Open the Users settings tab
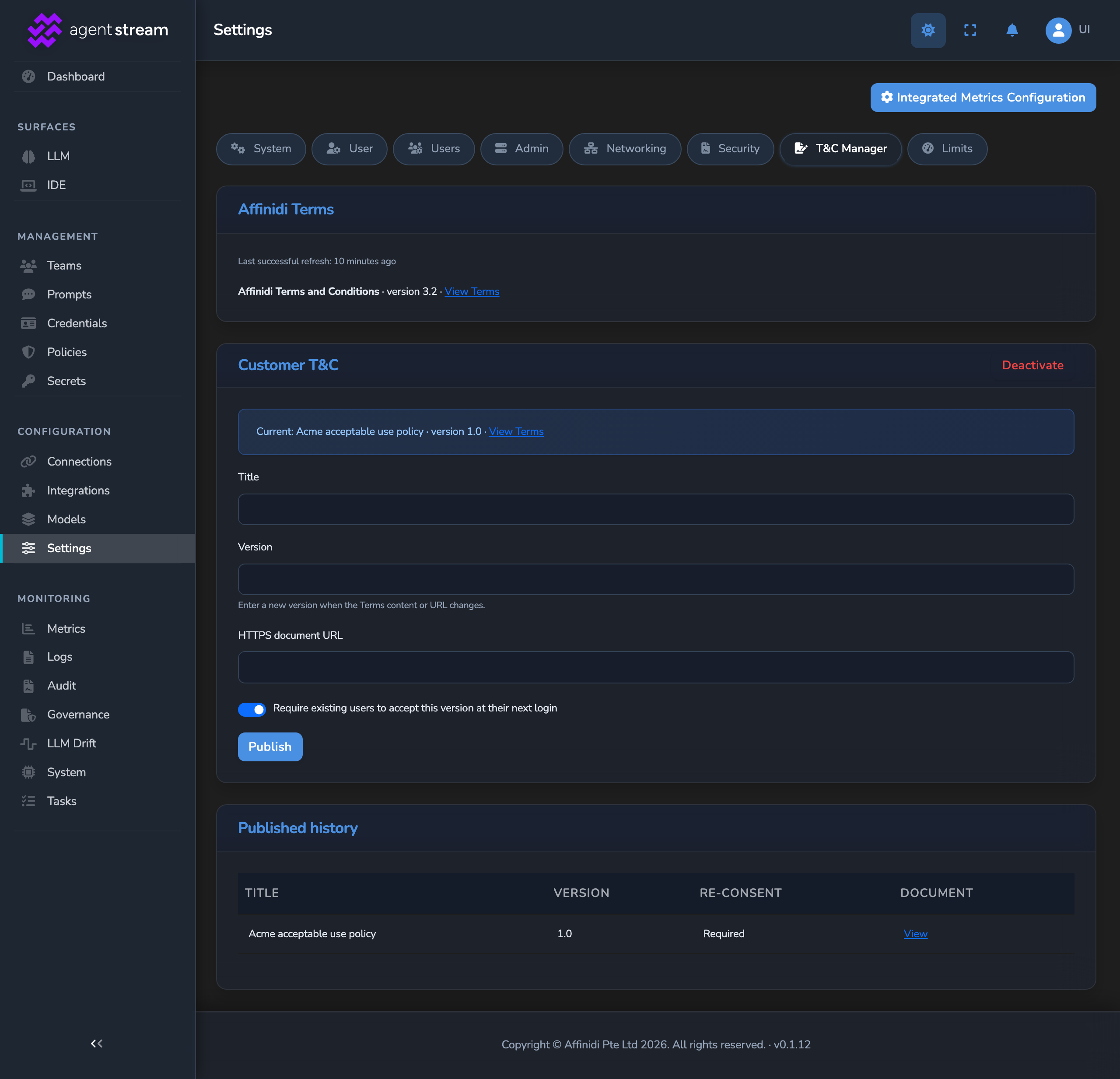Screen dimensions: 1120x1079 point(434,149)
